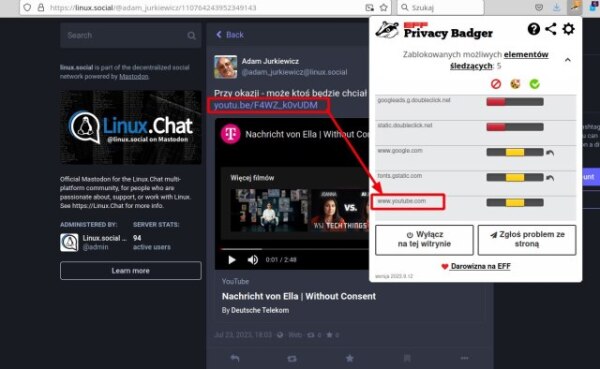
Task: Click googleads.g.doubleclick.net domain text
Action: [414, 100]
